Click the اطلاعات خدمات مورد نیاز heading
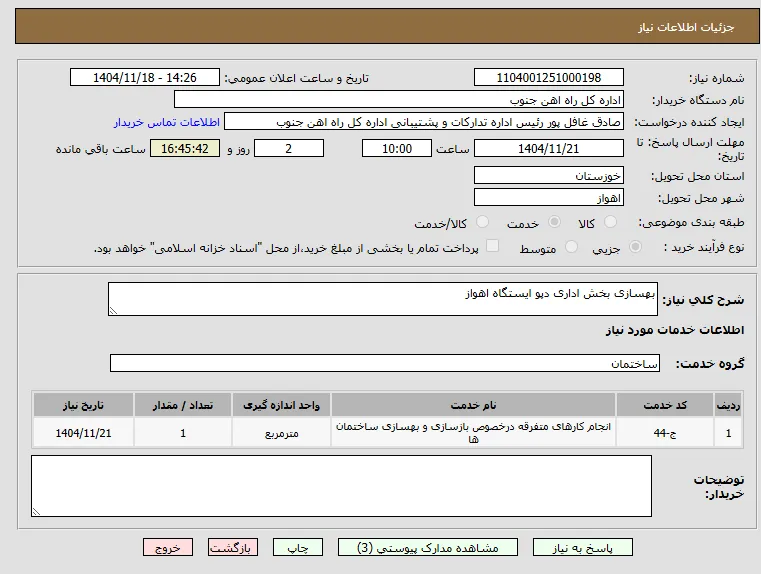 [x=675, y=330]
